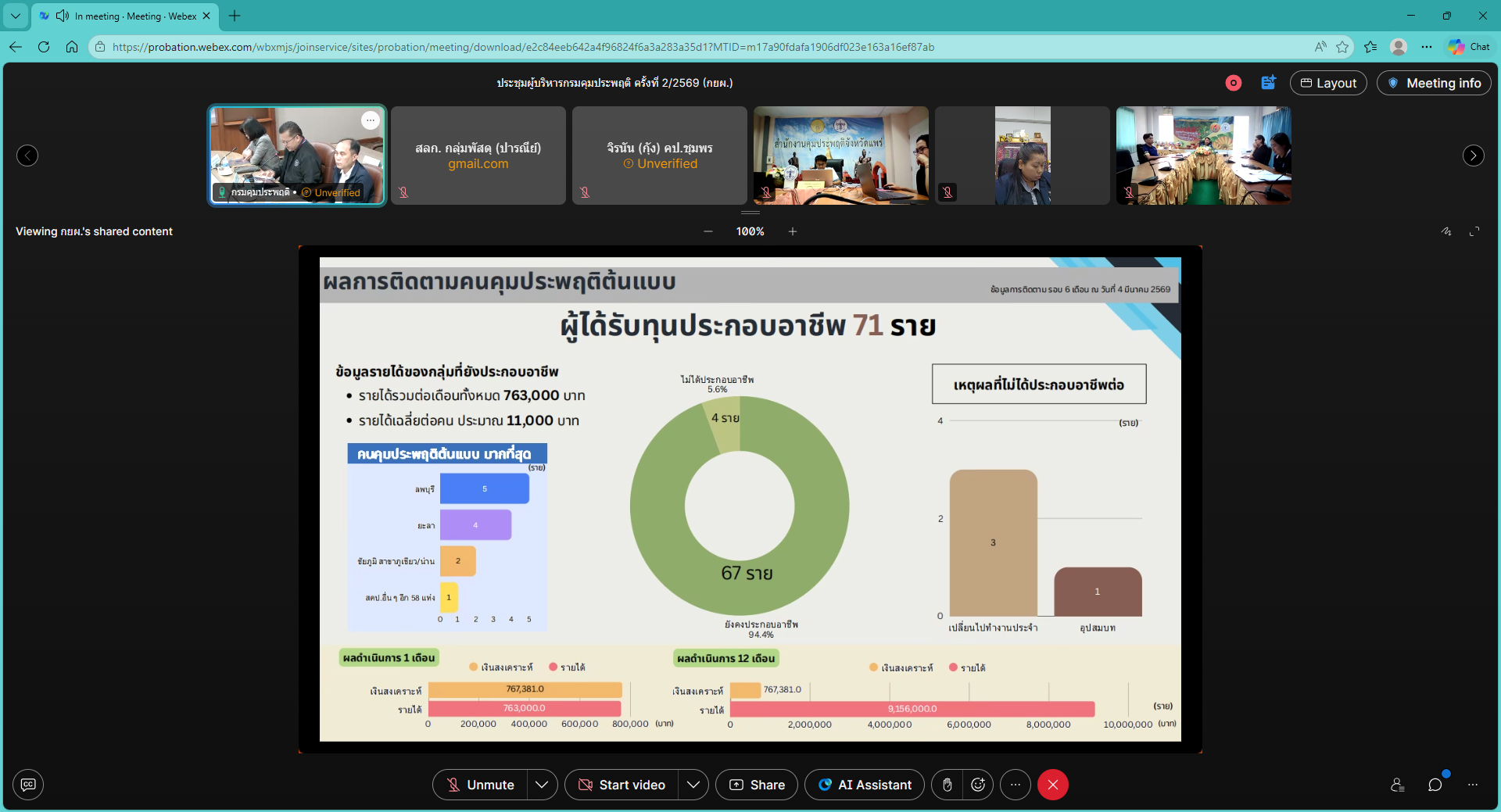This screenshot has width=1501, height=812.
Task: Unmute the microphone
Action: click(x=480, y=785)
